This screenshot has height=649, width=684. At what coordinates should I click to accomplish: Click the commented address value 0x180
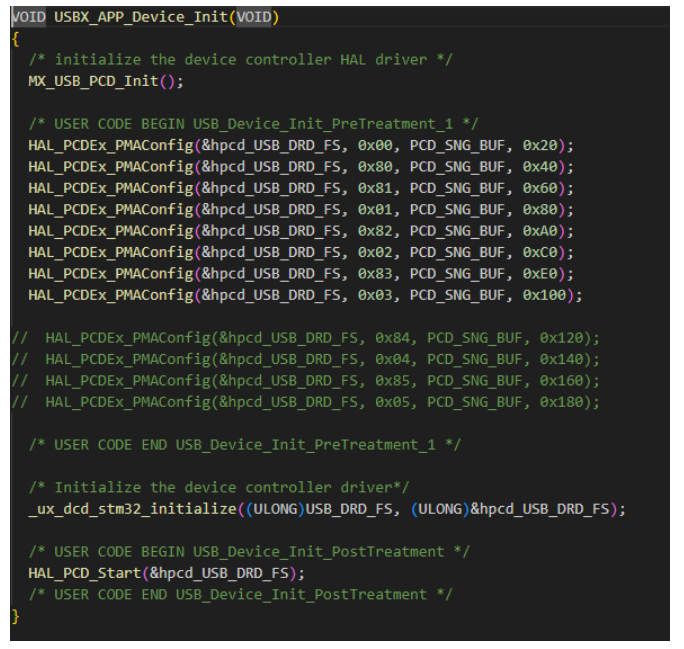tap(561, 402)
